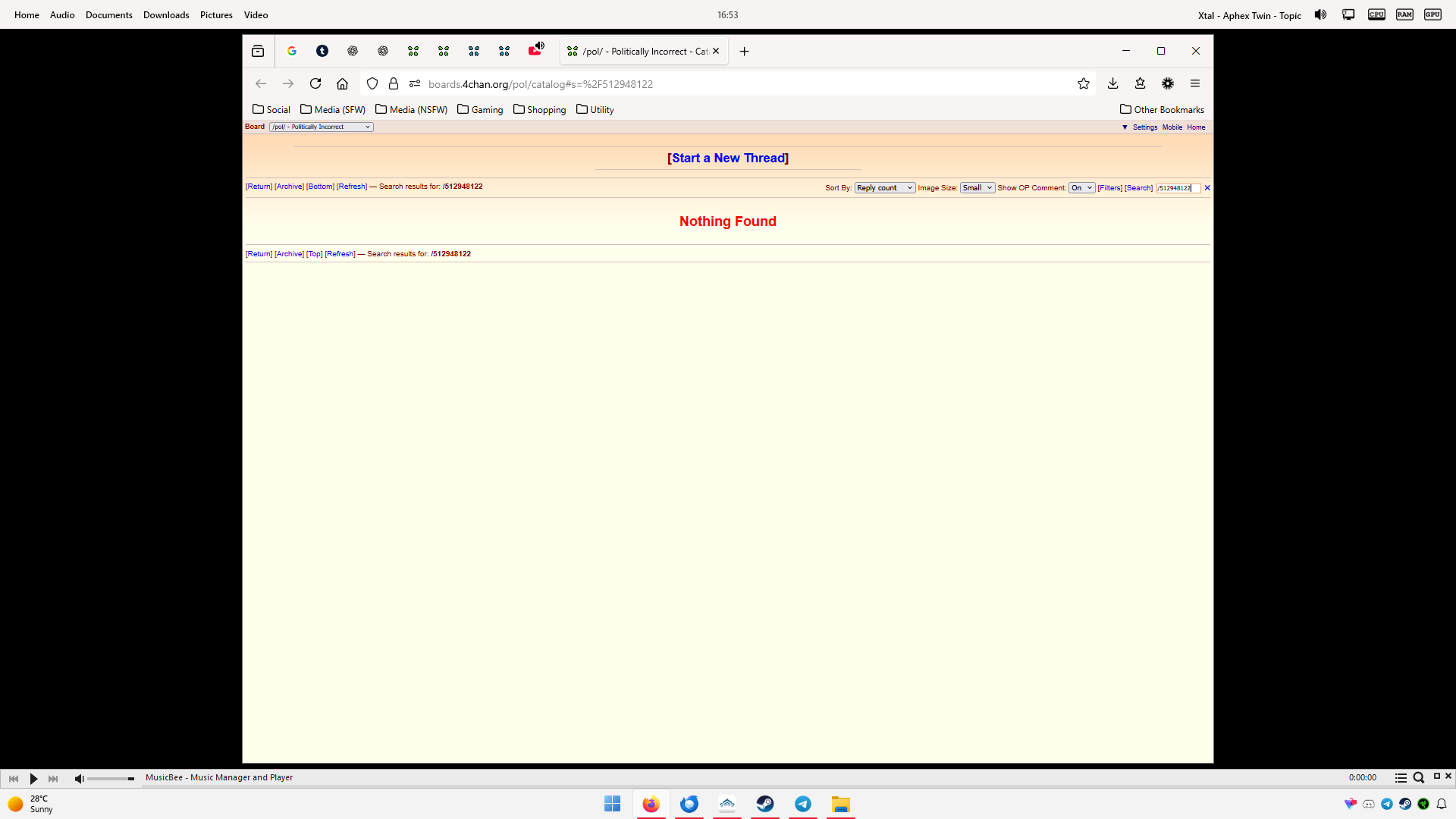Open Telegram from the taskbar

[x=802, y=804]
